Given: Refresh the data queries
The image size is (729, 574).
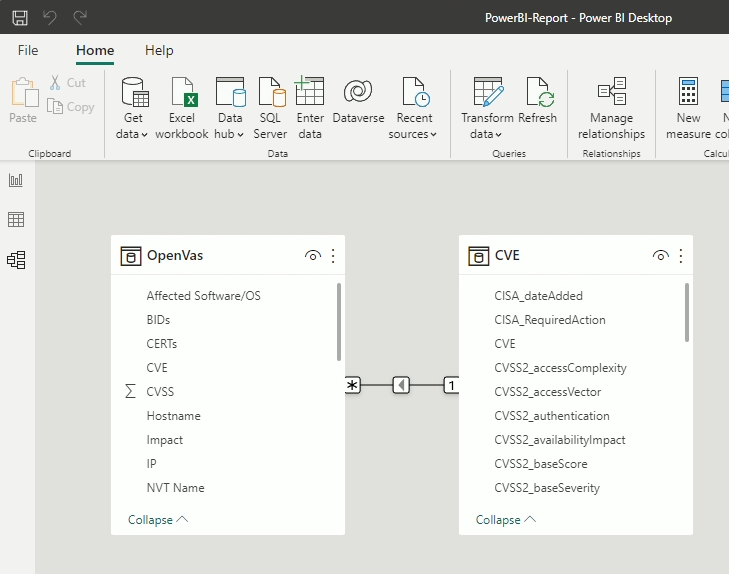Looking at the screenshot, I should pos(537,100).
